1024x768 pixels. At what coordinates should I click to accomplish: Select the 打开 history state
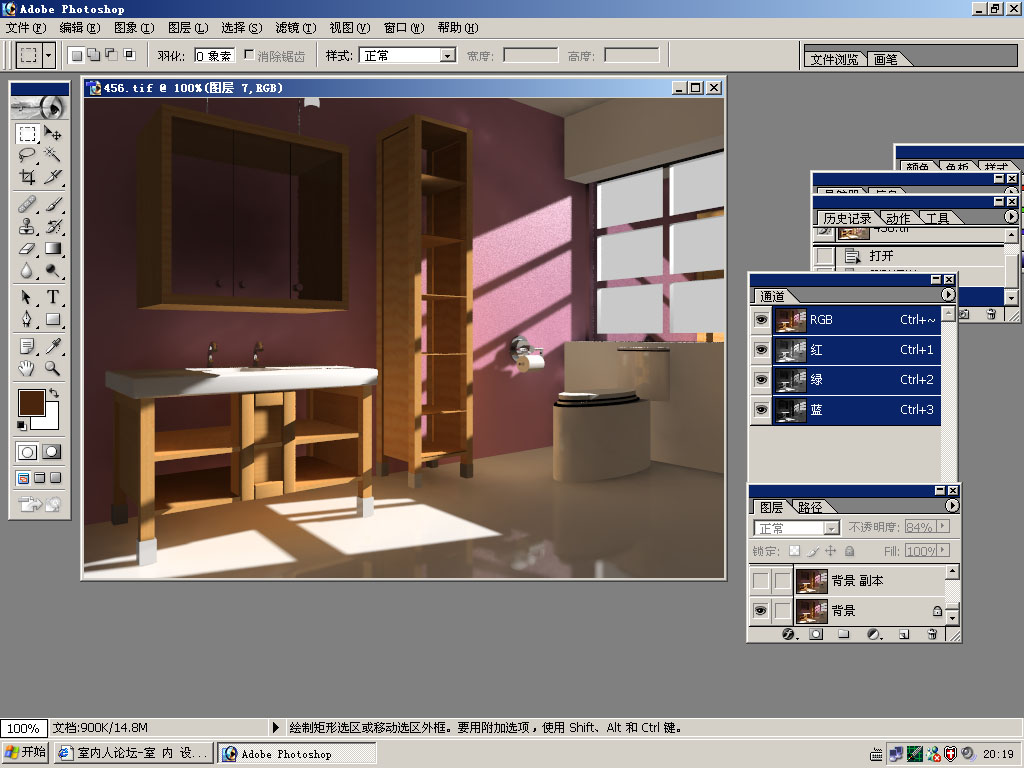coord(909,255)
